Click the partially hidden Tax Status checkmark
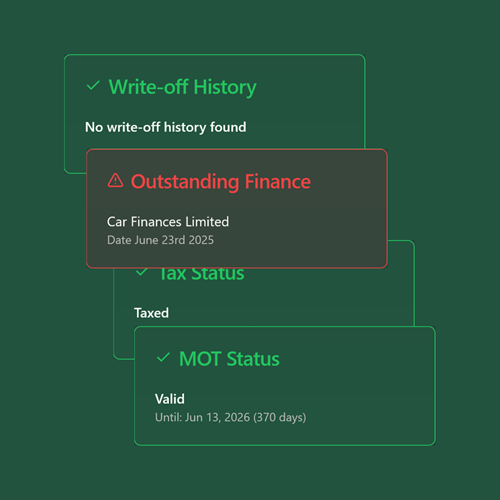Screen dimensions: 500x500 point(142,272)
